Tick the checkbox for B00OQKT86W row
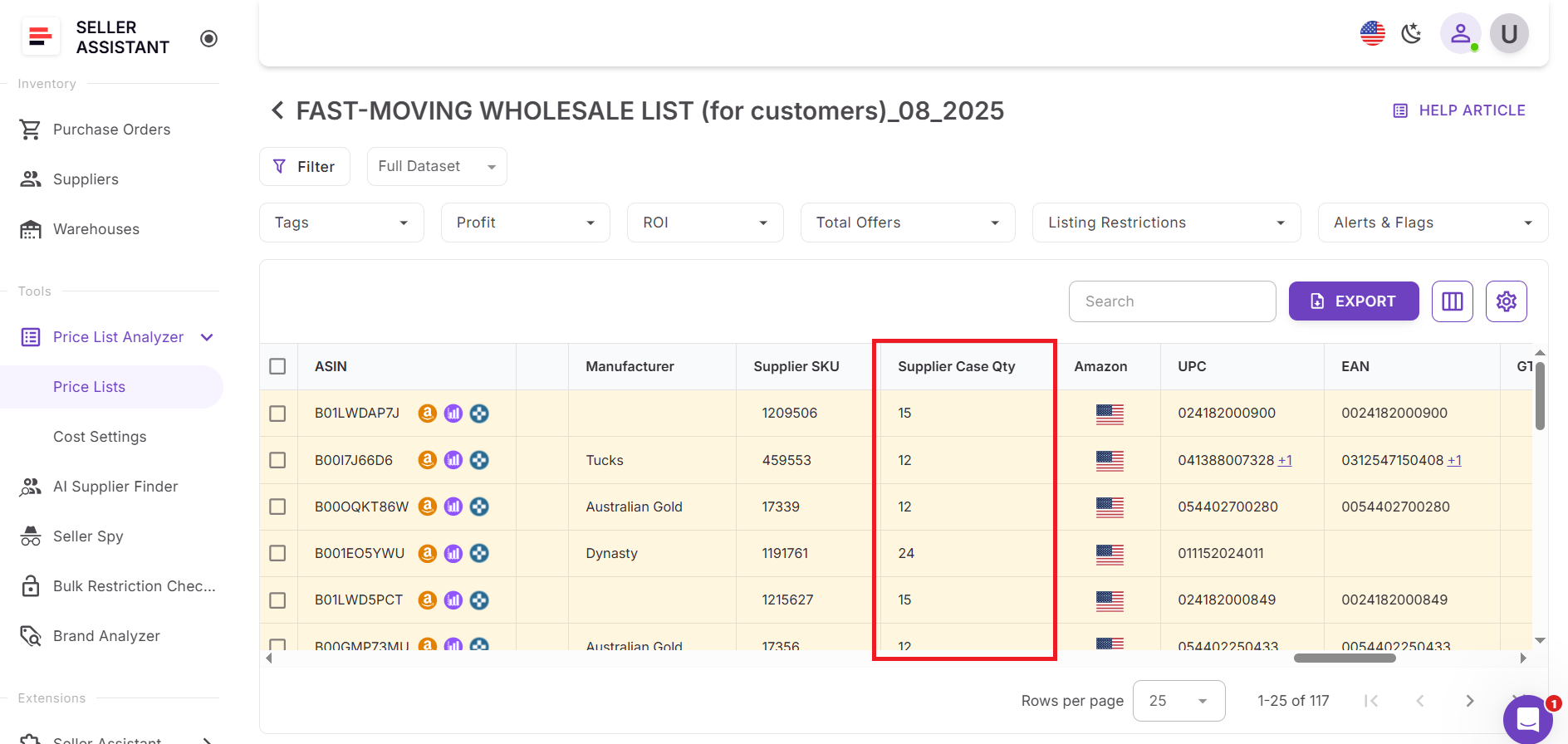Screen dimensions: 1568x744 [277, 507]
